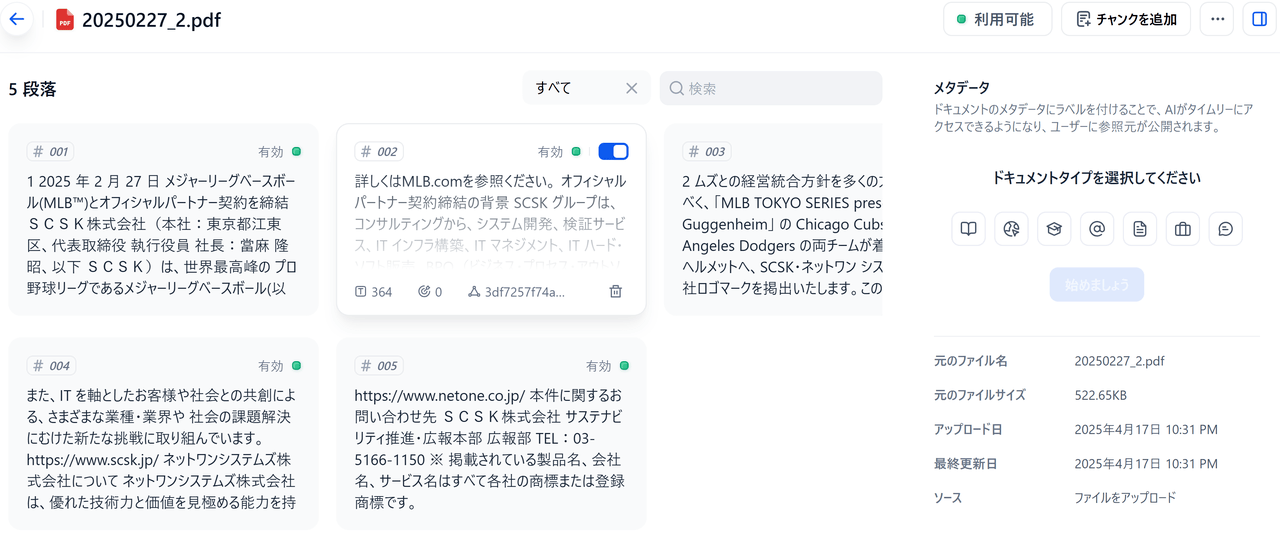
Task: Open chunk card #005
Action: tap(491, 434)
